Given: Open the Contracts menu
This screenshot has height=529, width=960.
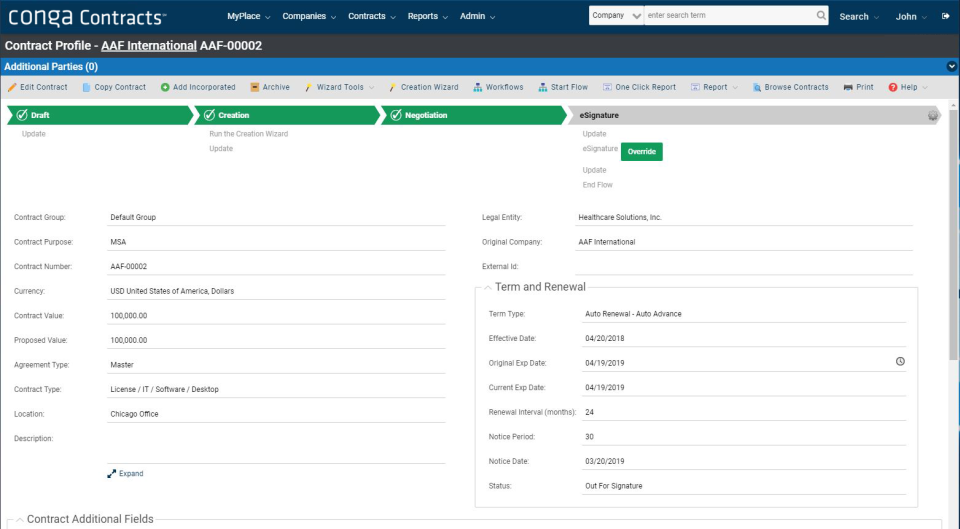Looking at the screenshot, I should 372,17.
